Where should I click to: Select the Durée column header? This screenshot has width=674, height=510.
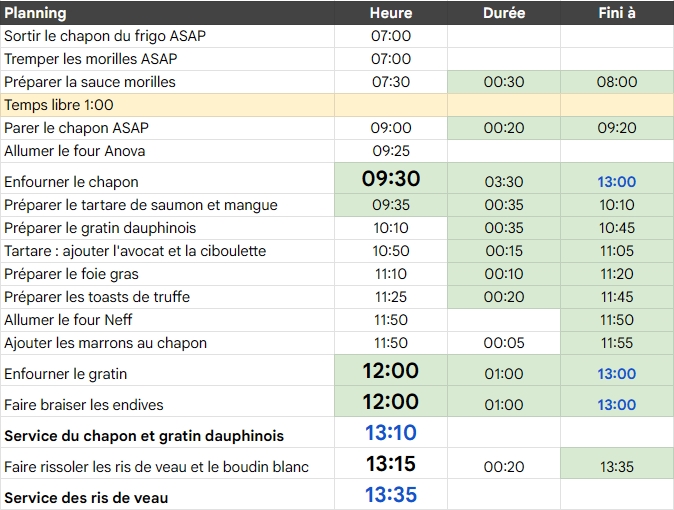(504, 13)
